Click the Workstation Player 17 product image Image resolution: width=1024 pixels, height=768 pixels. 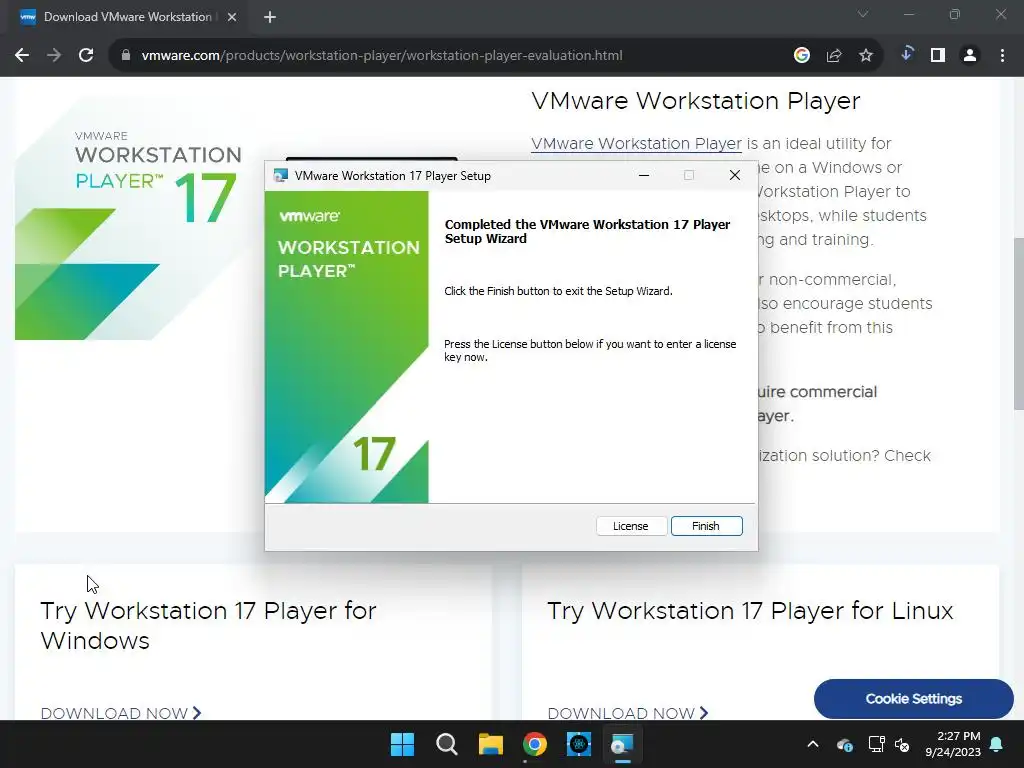coord(137,219)
